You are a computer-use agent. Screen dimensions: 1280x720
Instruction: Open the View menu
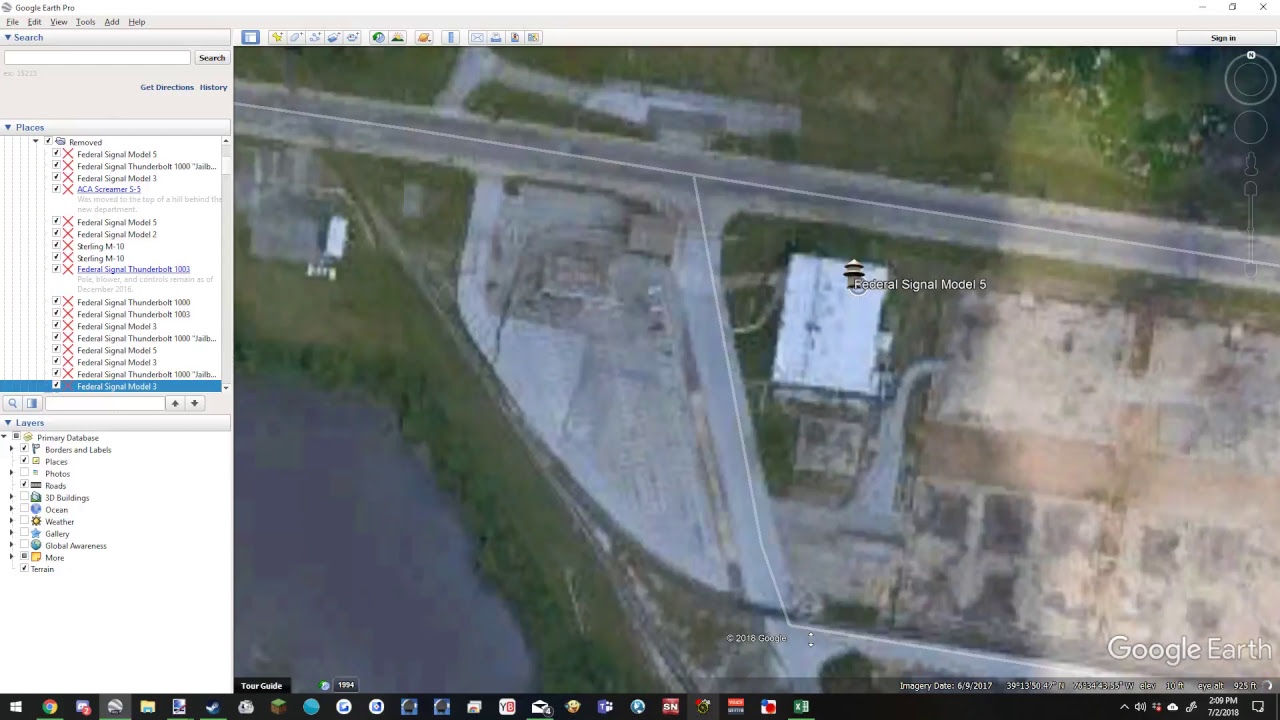pos(59,22)
